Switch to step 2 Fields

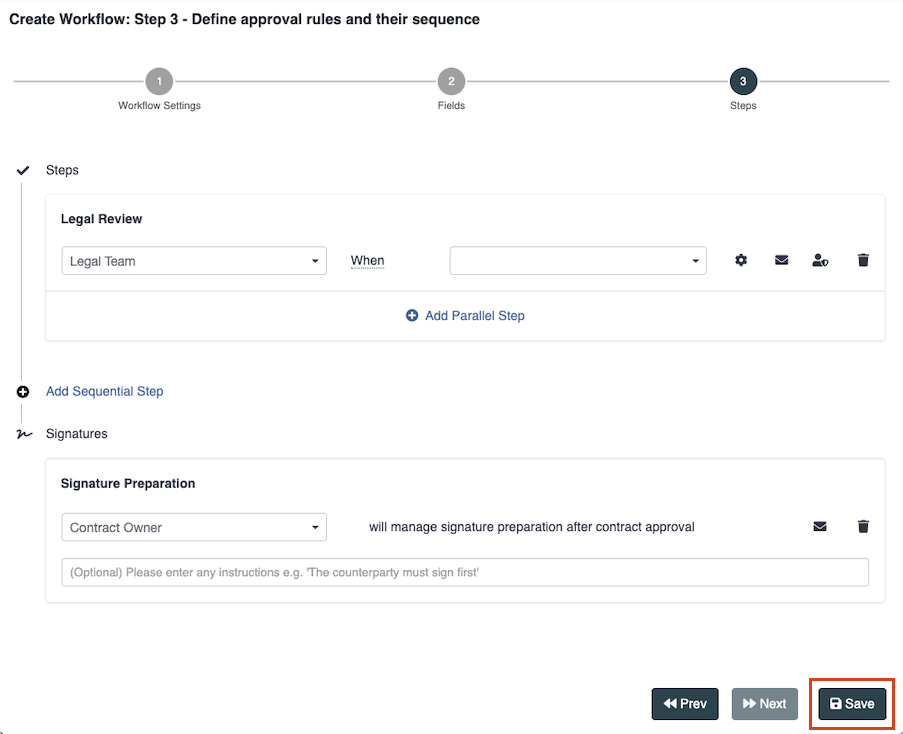click(451, 82)
